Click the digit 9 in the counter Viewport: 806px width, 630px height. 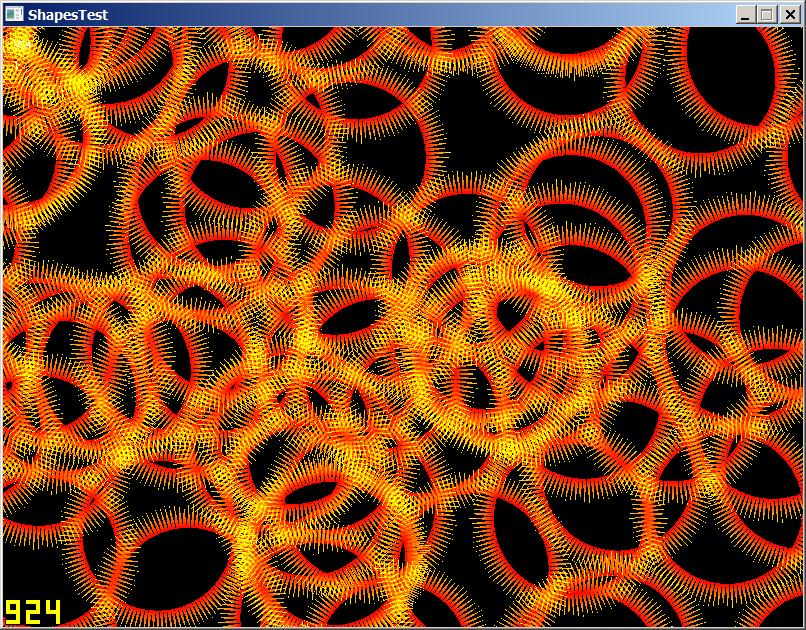[x=14, y=612]
